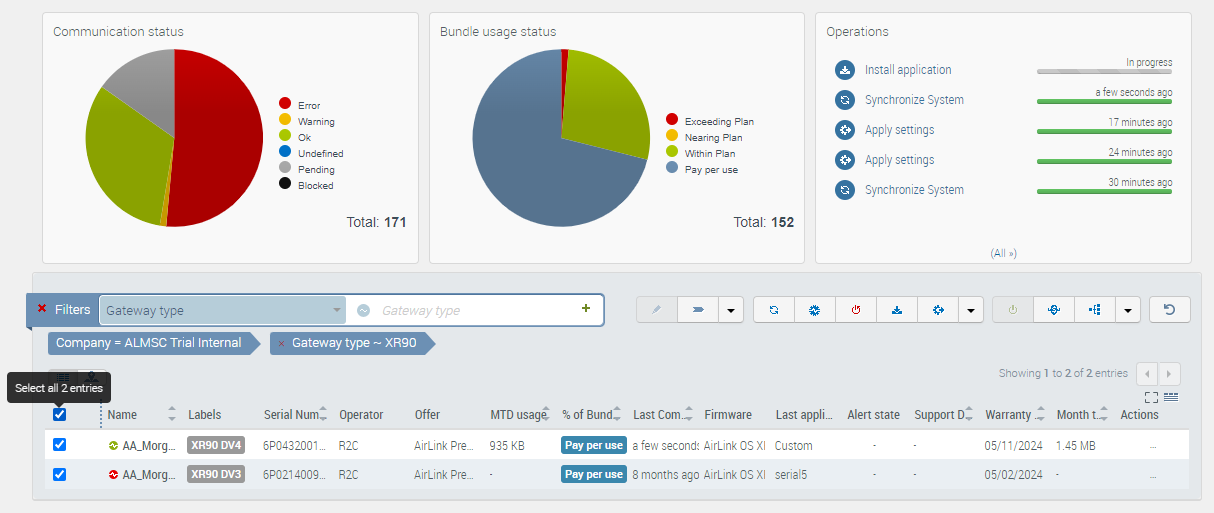Expand dropdown arrow next to label icon
The height and width of the screenshot is (513, 1214).
pyautogui.click(x=730, y=311)
